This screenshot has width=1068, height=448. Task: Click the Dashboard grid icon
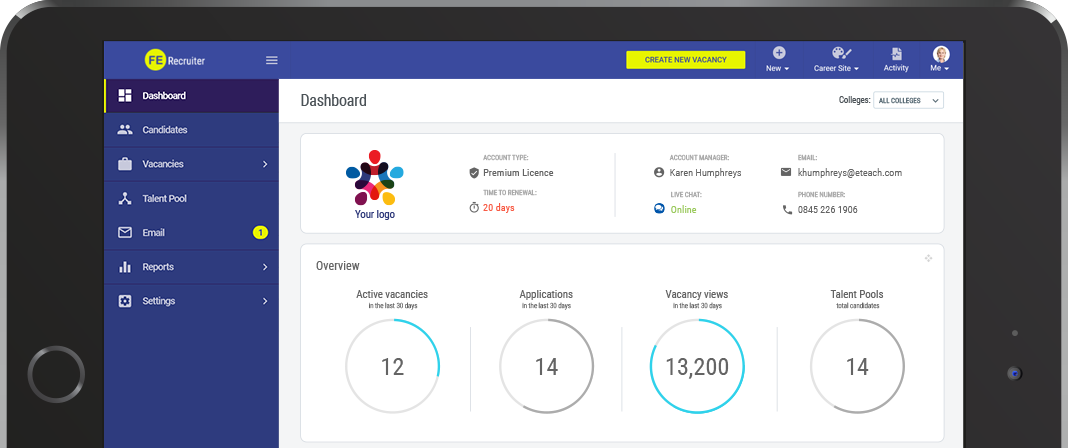pos(125,95)
